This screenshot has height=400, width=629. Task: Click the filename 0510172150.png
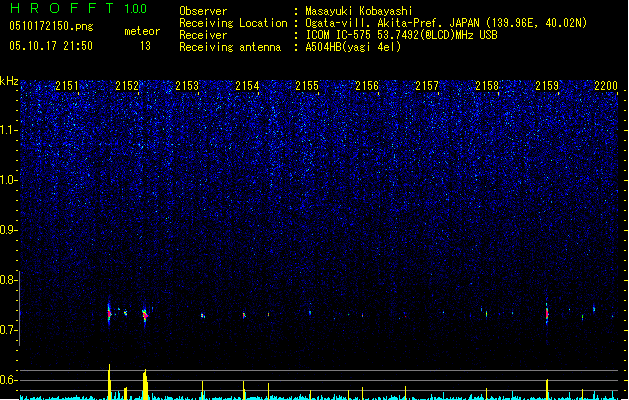tap(51, 26)
